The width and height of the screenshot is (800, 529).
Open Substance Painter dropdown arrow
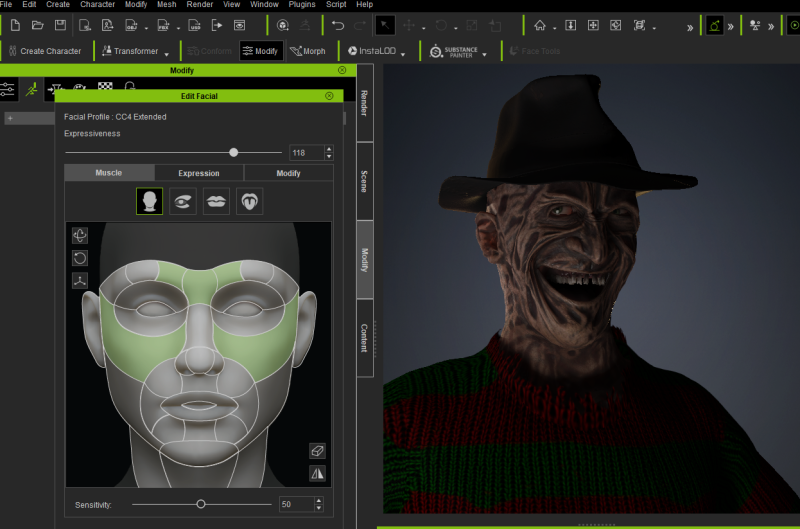484,54
